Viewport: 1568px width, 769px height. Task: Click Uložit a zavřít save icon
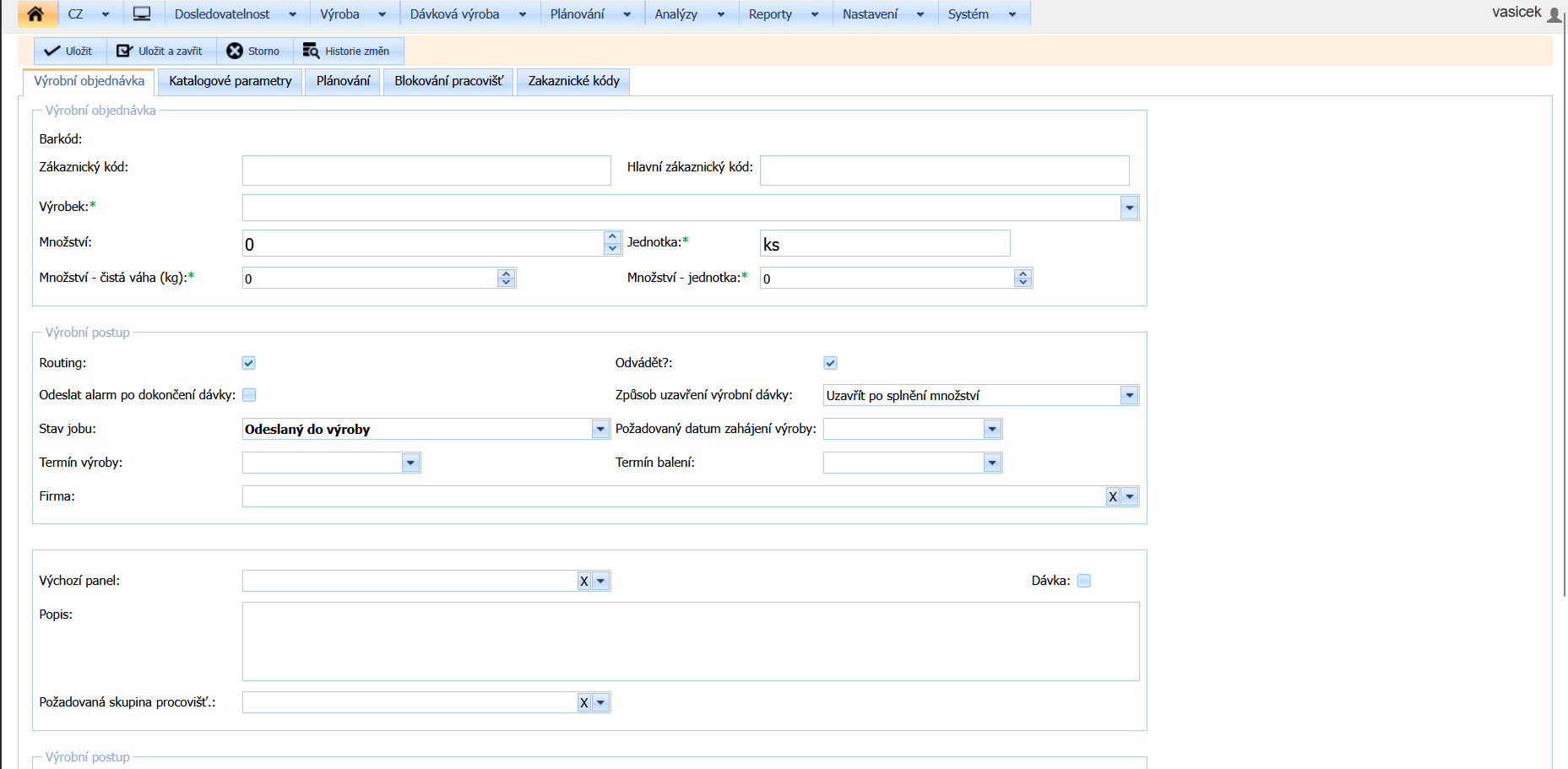[x=125, y=51]
